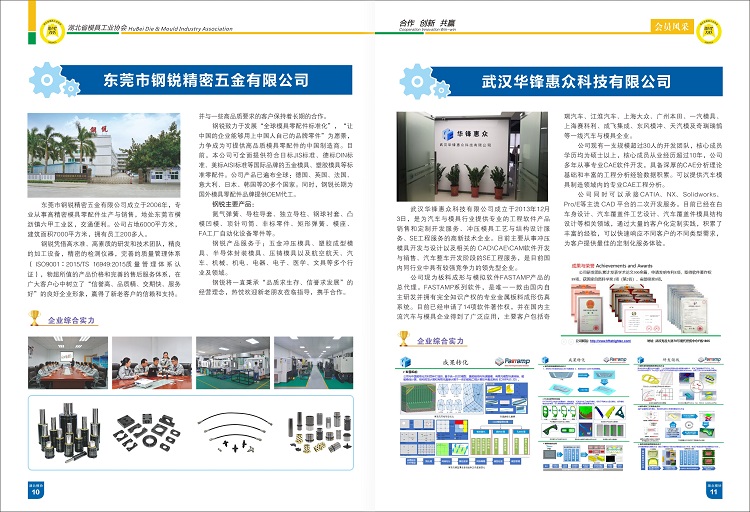Click the 武汉华锋惠众科技有限公司 title banner
The width and height of the screenshot is (750, 512).
566,80
